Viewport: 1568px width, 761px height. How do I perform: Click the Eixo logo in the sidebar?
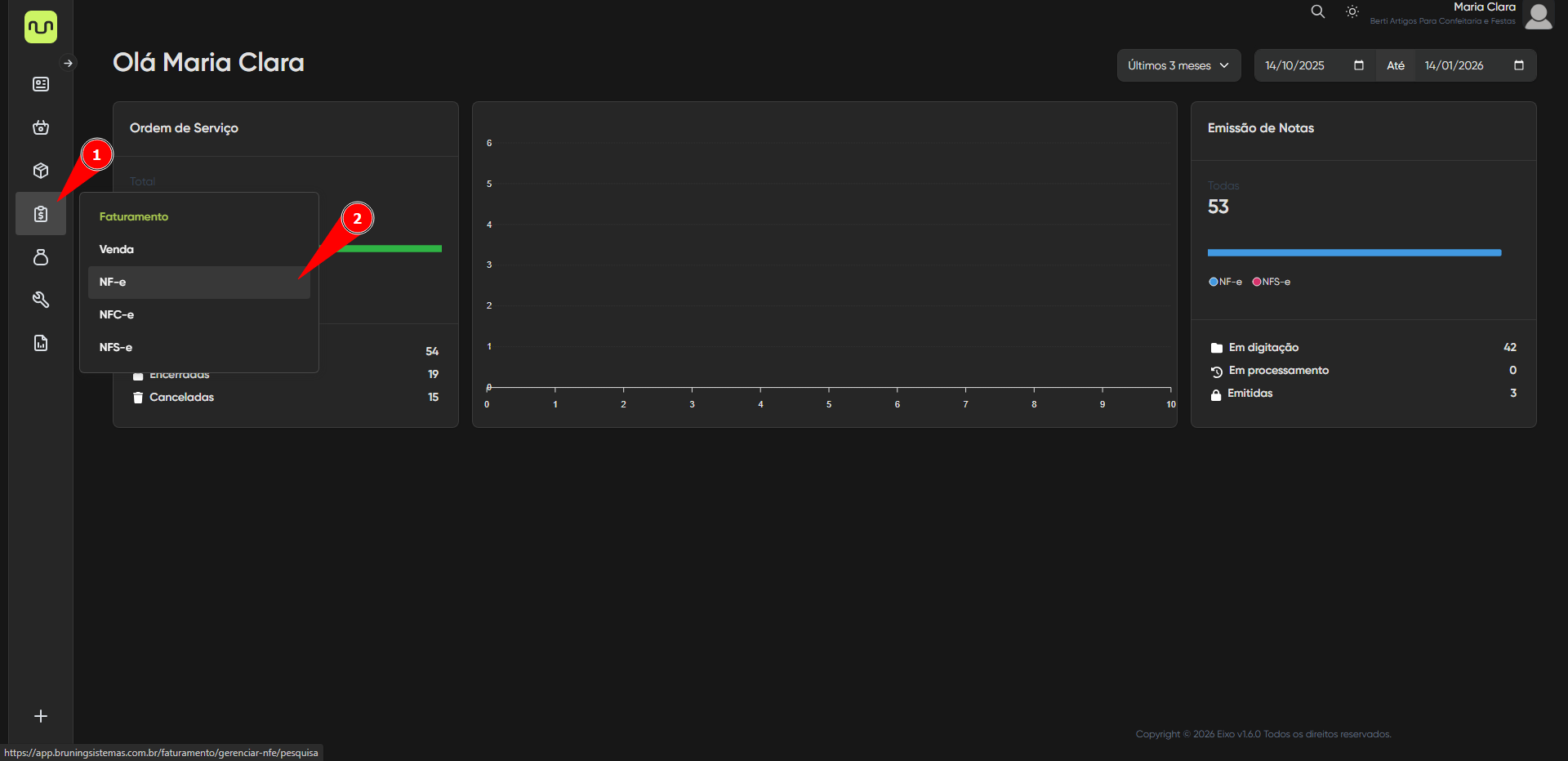click(41, 27)
